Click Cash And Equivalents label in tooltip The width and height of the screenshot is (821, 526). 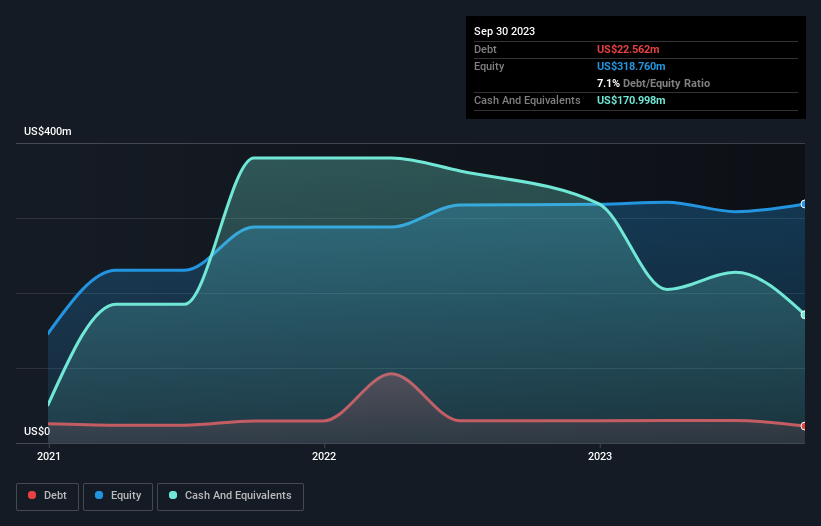[x=527, y=100]
